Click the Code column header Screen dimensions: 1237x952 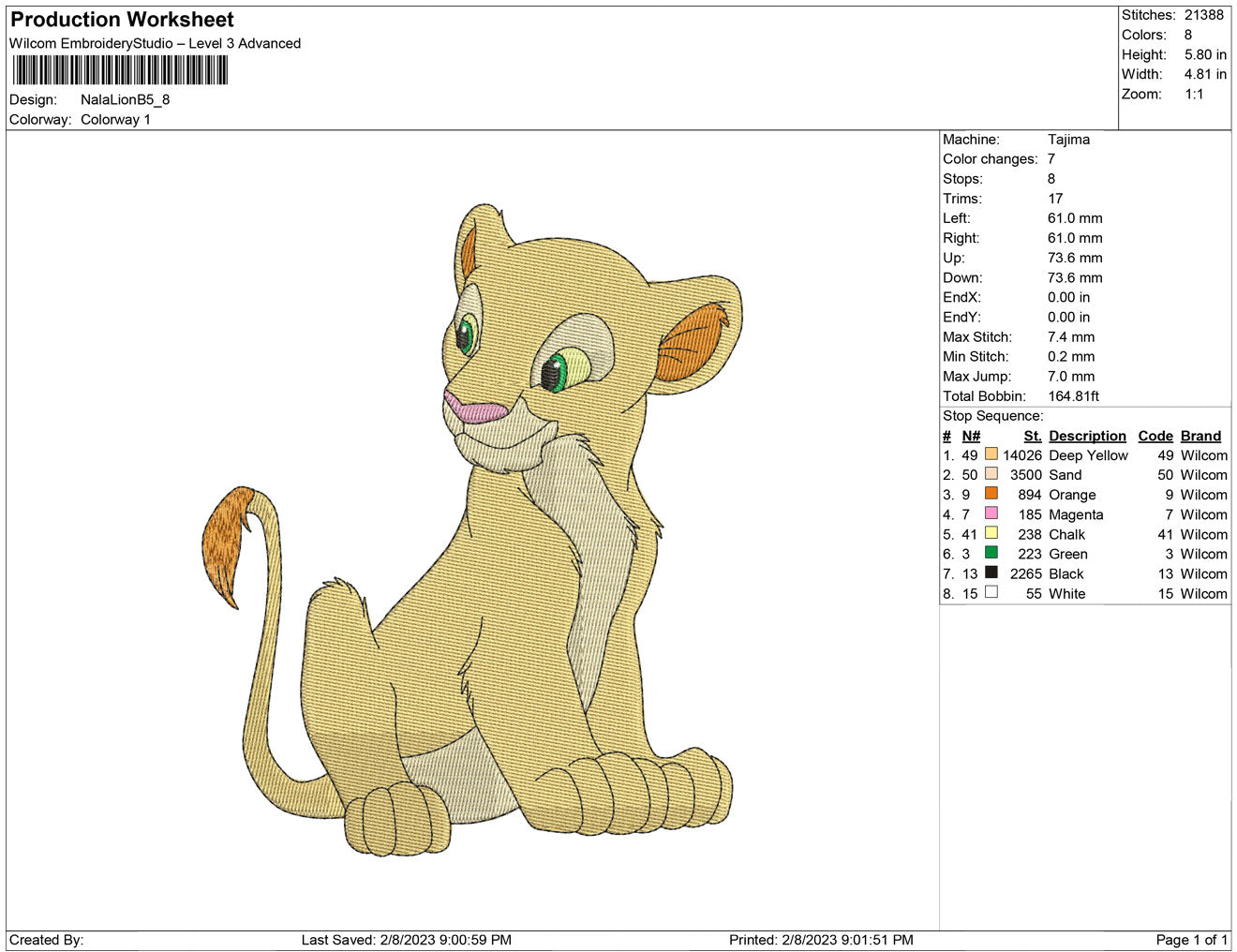(x=1155, y=436)
